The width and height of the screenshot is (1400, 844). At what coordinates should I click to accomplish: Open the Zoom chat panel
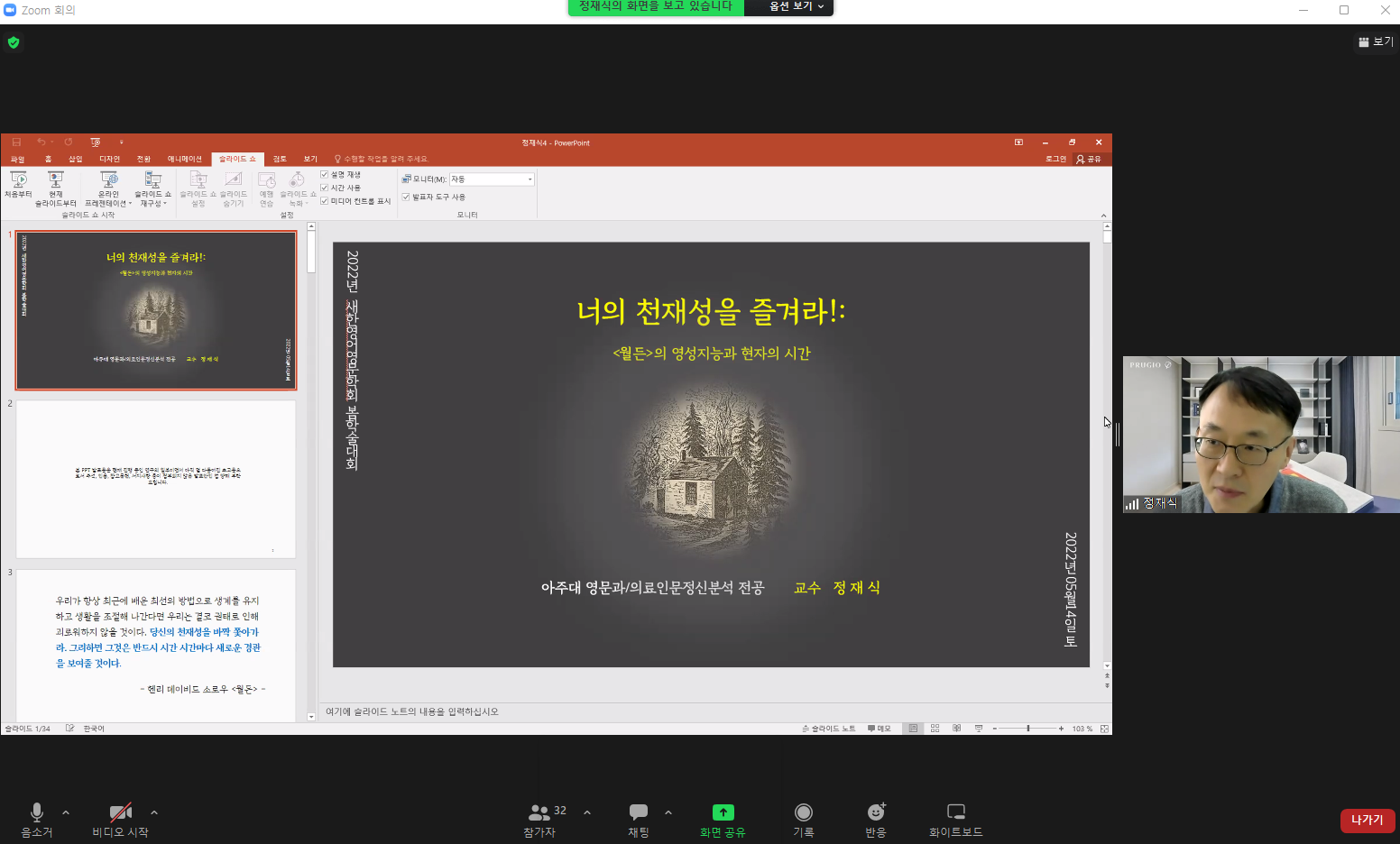[x=639, y=812]
